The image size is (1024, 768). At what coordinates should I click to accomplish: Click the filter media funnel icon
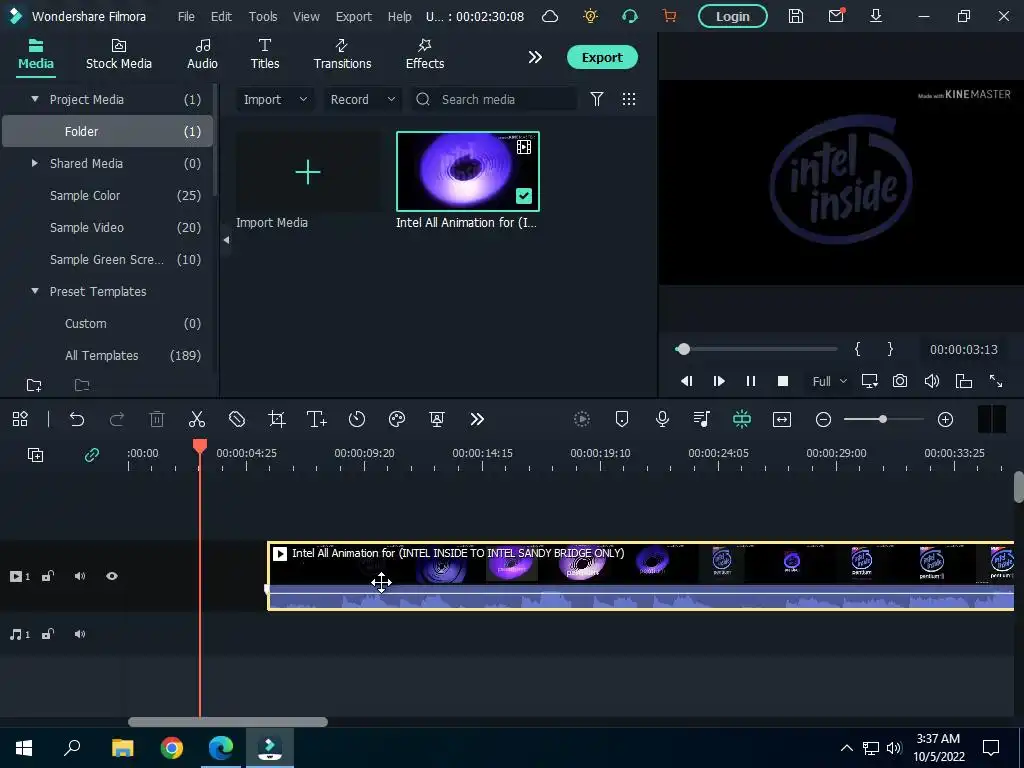tap(597, 99)
